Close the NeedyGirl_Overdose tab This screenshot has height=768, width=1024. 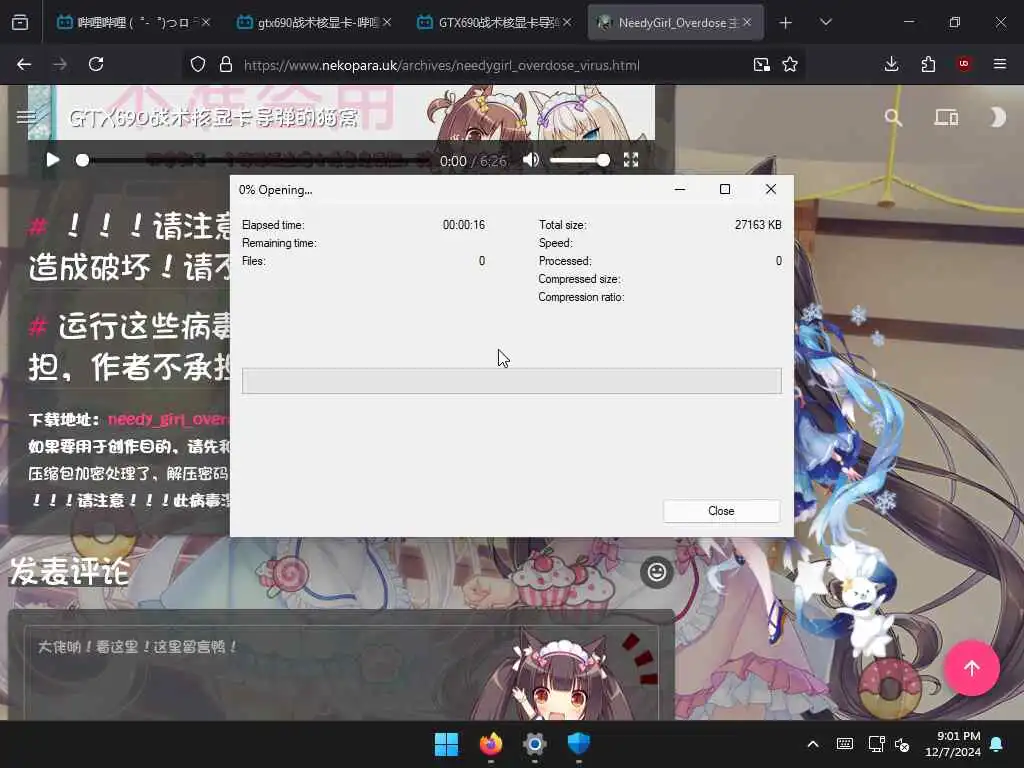[747, 23]
